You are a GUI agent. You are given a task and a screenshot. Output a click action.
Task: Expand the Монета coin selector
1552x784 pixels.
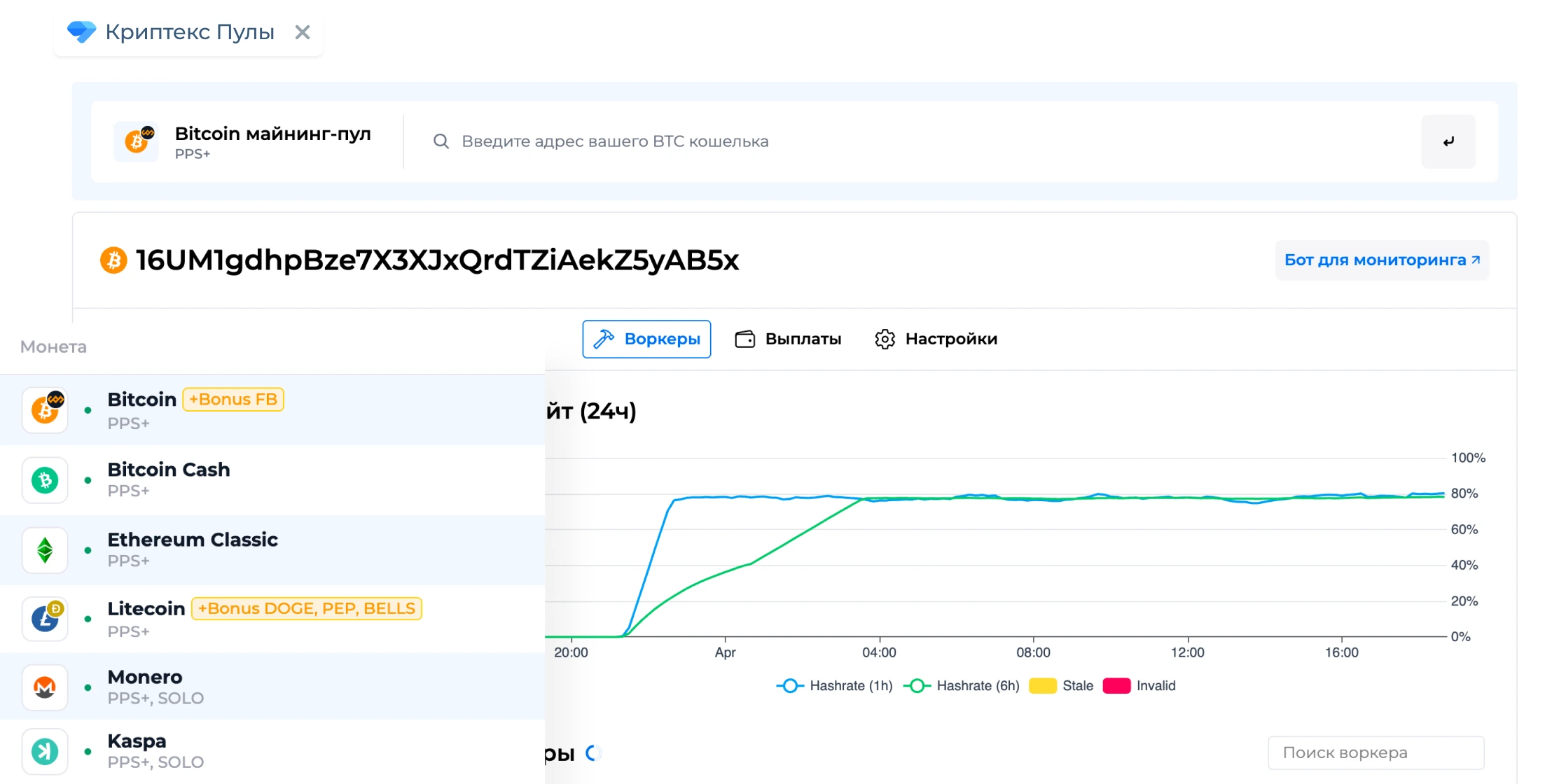coord(53,346)
